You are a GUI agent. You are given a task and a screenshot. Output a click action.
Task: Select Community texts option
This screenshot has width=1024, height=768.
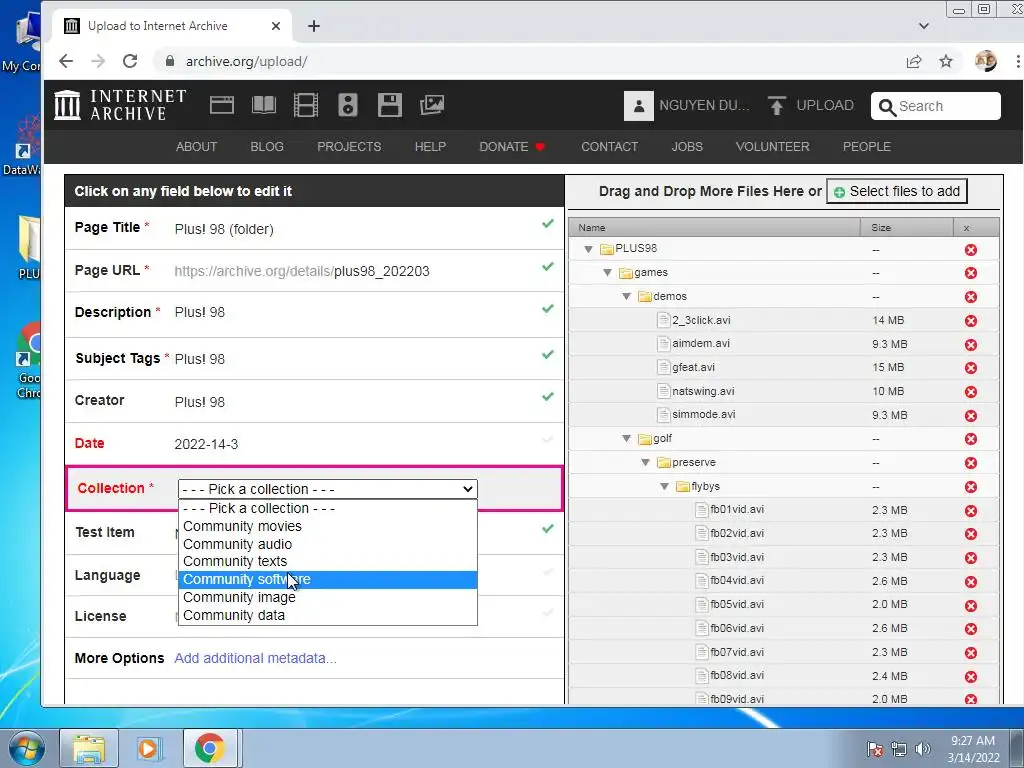point(328,562)
